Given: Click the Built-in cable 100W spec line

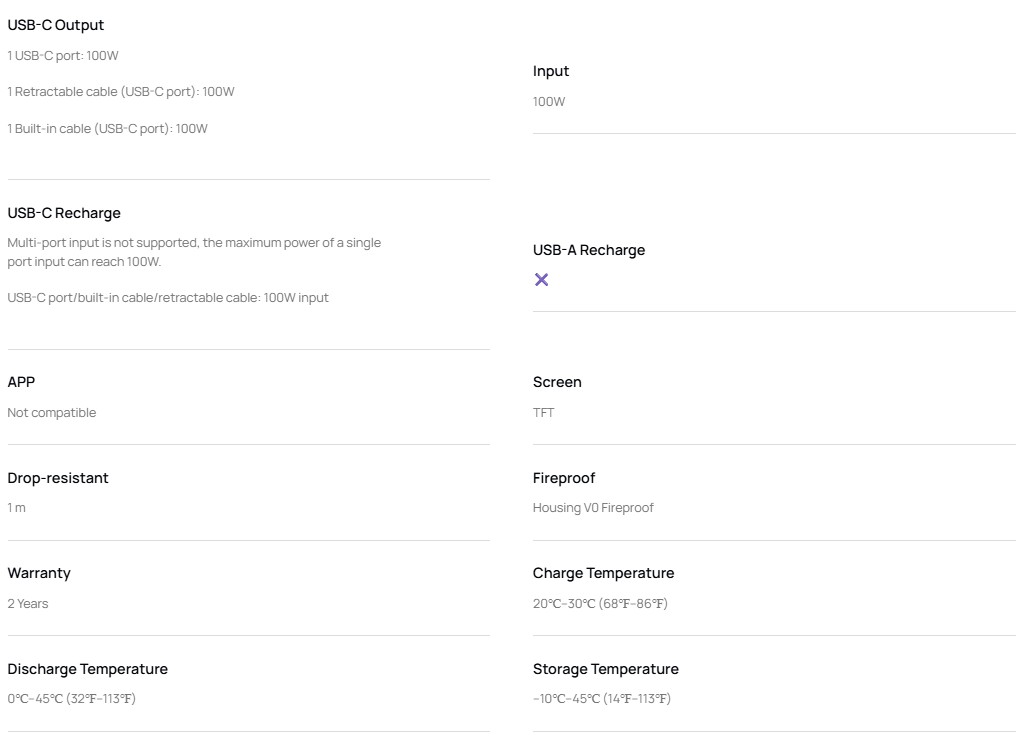Looking at the screenshot, I should pyautogui.click(x=108, y=129).
